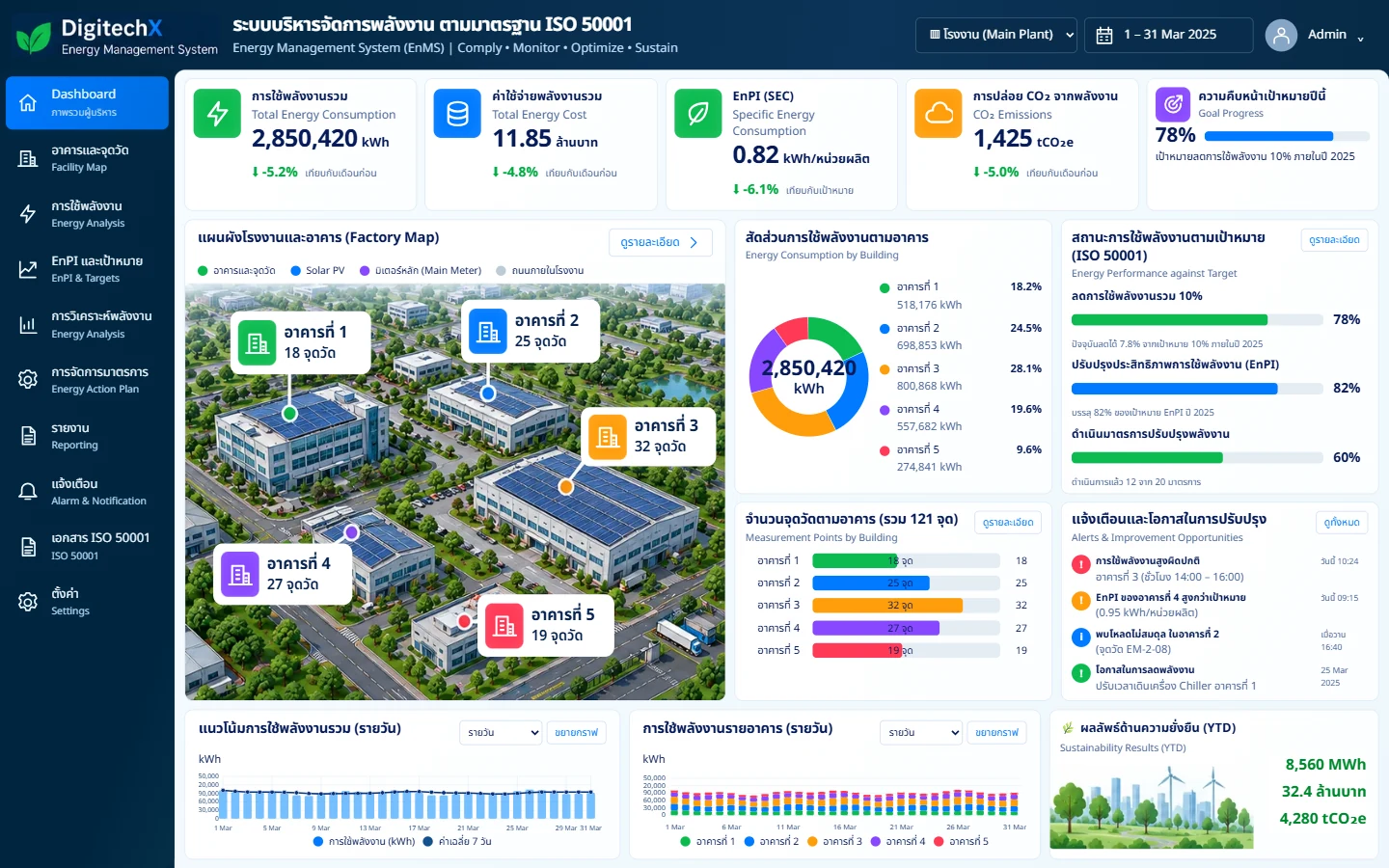
Task: Open daily dropdown in total energy trend chart
Action: [501, 733]
